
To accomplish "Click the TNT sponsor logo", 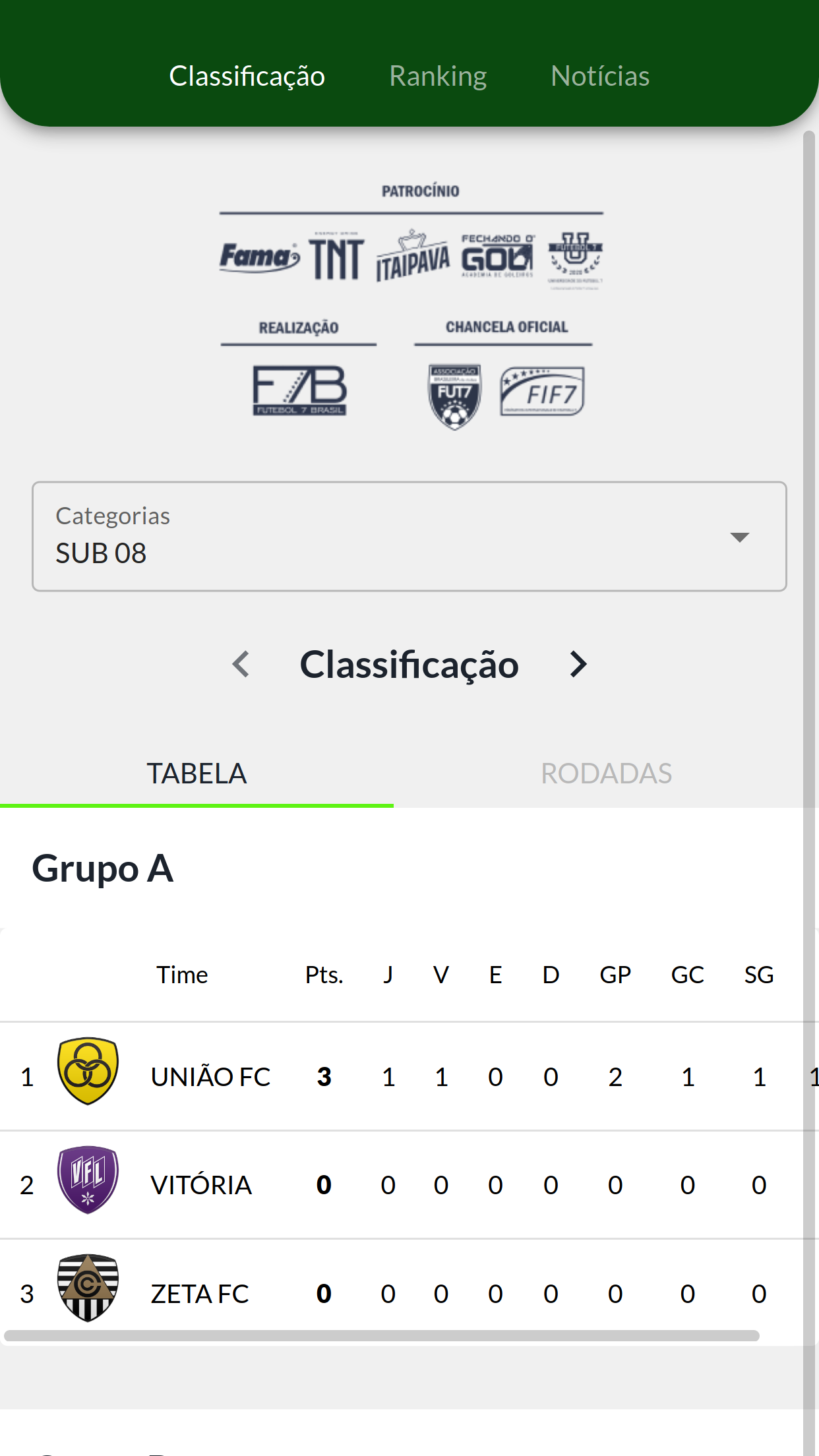I will coord(336,259).
